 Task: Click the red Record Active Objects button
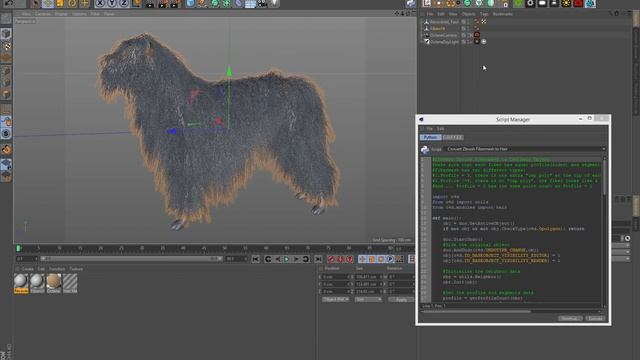tap(331, 259)
